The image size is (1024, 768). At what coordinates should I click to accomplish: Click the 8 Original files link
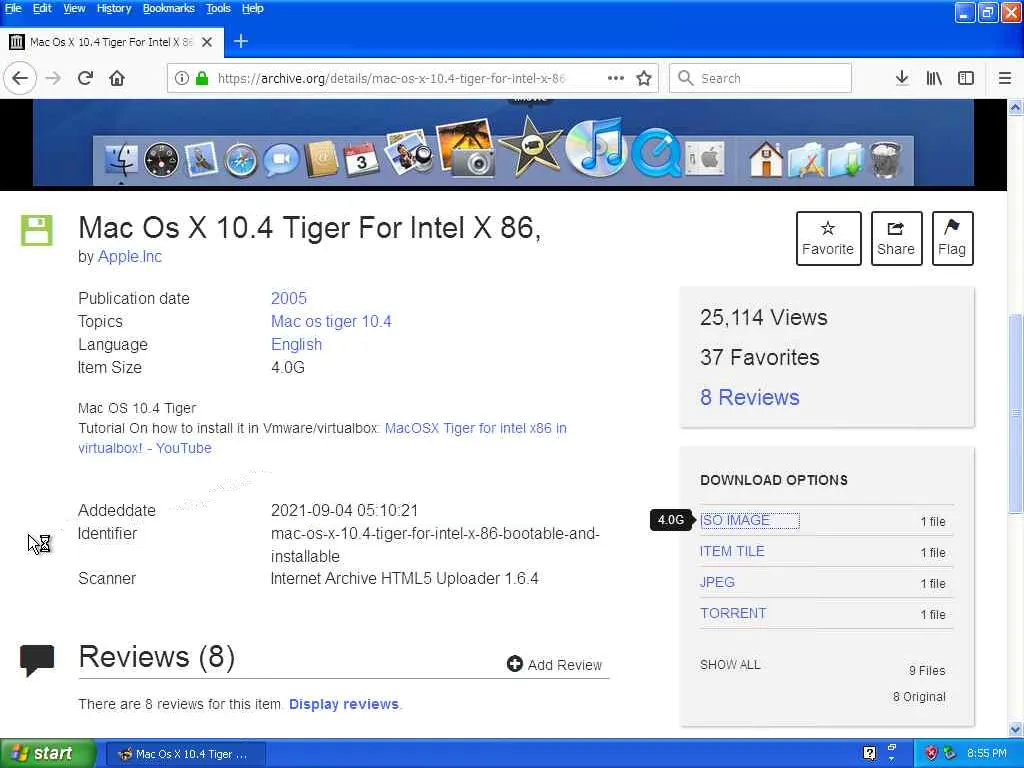coord(919,697)
